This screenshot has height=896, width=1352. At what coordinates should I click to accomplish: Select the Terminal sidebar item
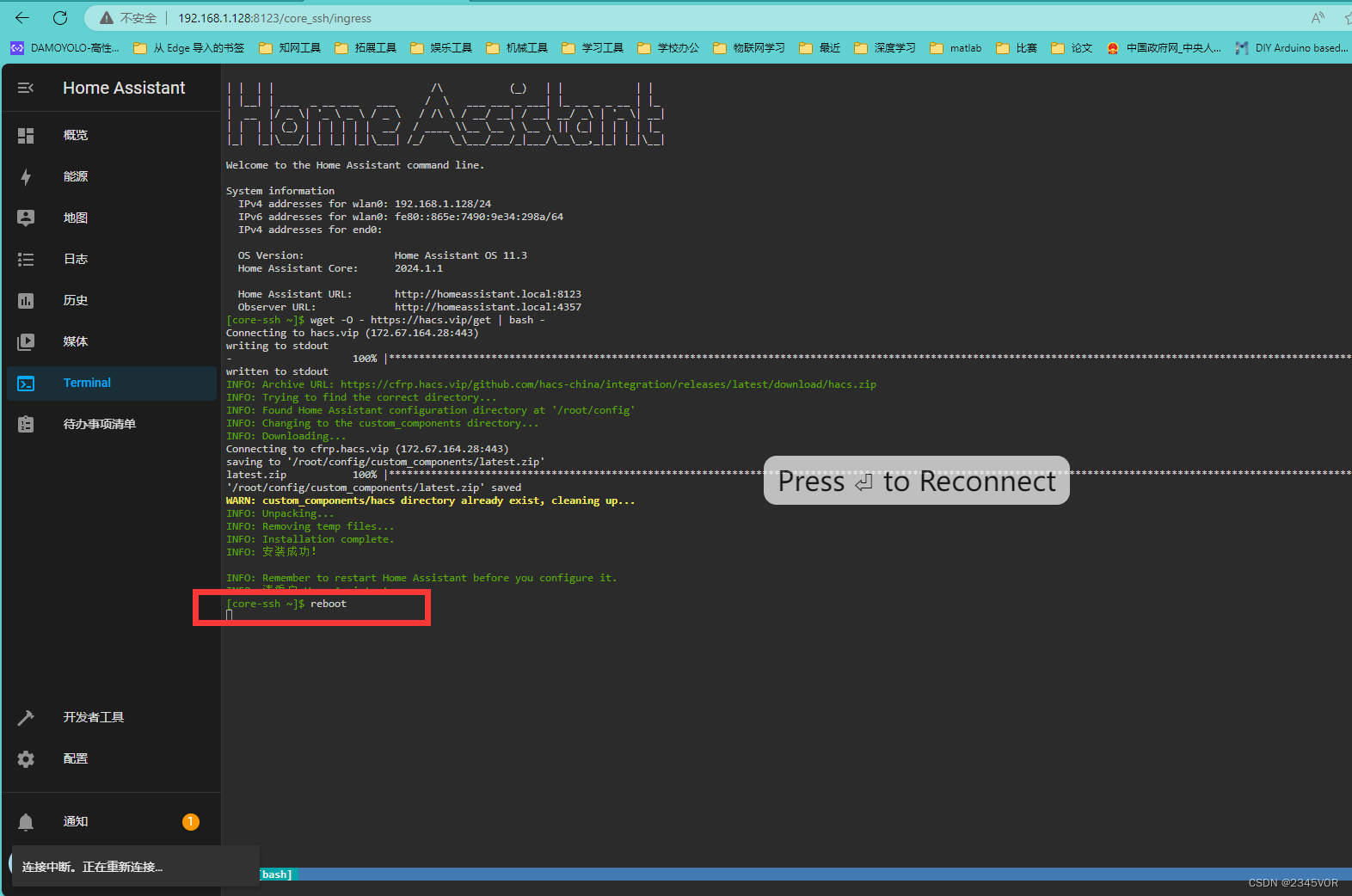point(112,384)
